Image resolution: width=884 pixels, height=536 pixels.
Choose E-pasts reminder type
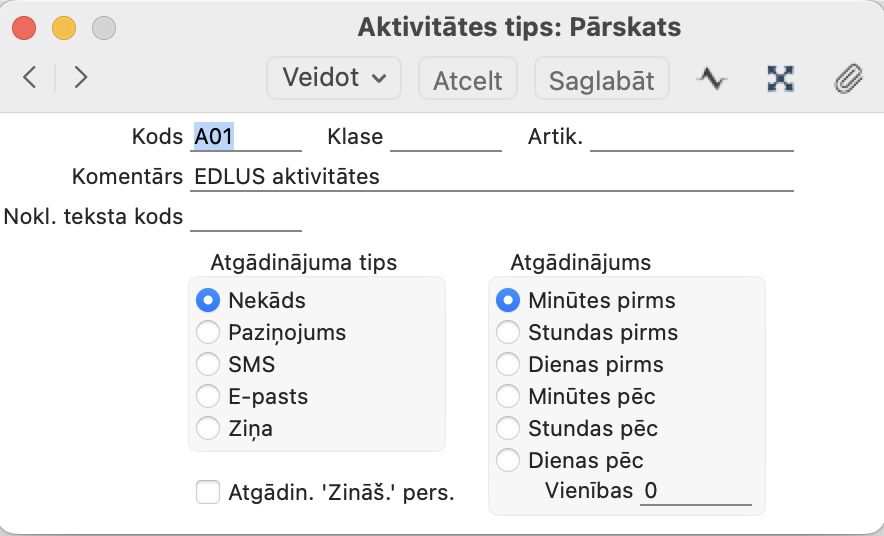(x=208, y=396)
